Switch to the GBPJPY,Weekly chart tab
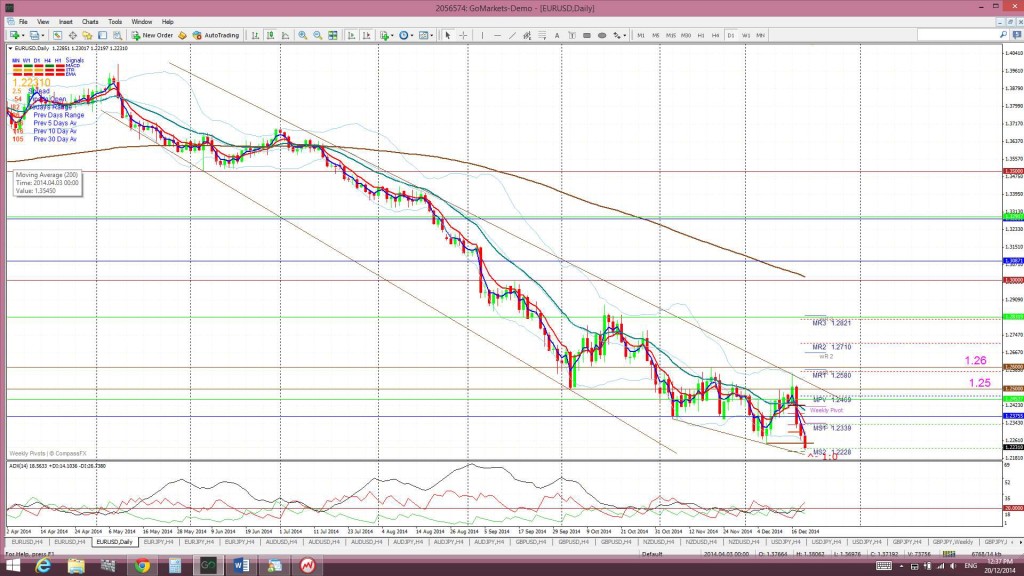 [x=953, y=542]
